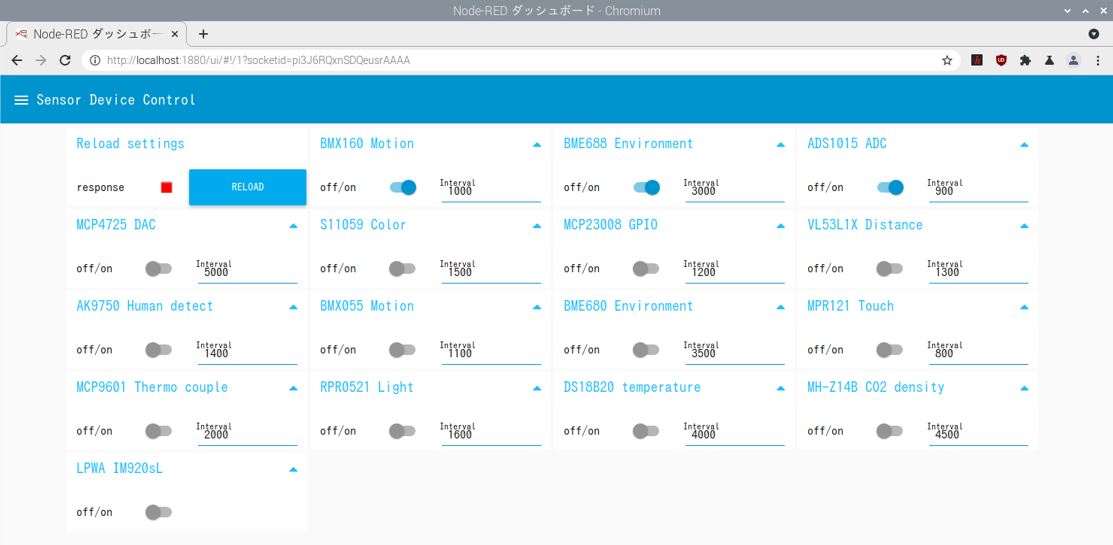Viewport: 1113px width, 545px height.
Task: Click the browser back arrow
Action: click(17, 60)
